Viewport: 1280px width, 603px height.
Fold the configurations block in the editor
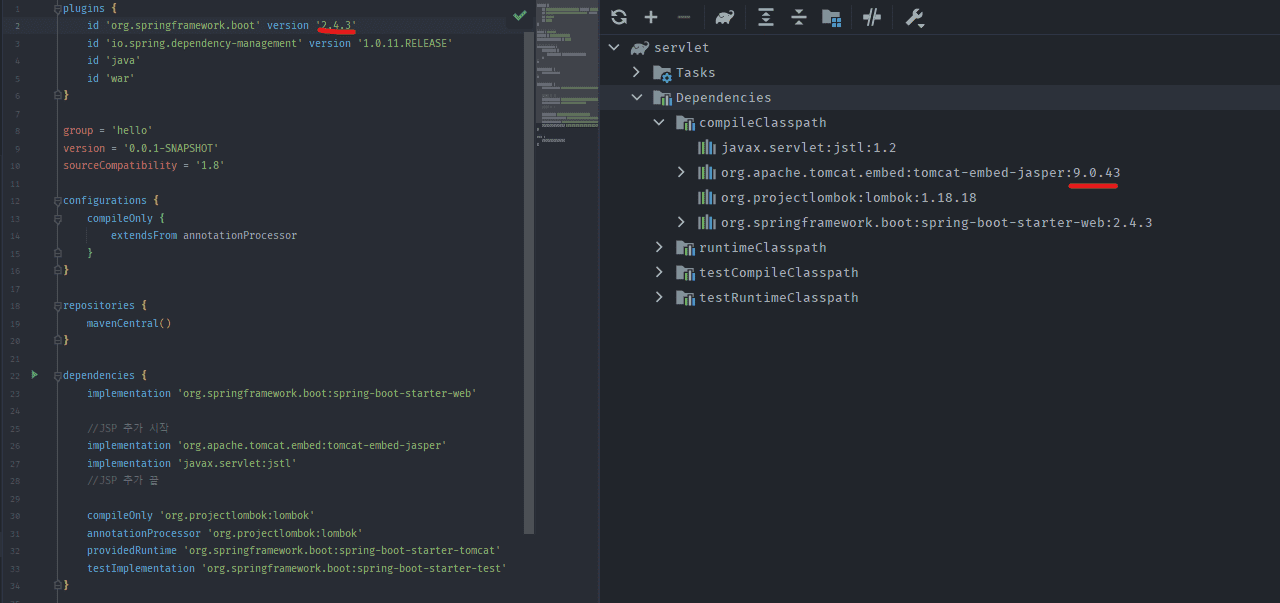[57, 200]
